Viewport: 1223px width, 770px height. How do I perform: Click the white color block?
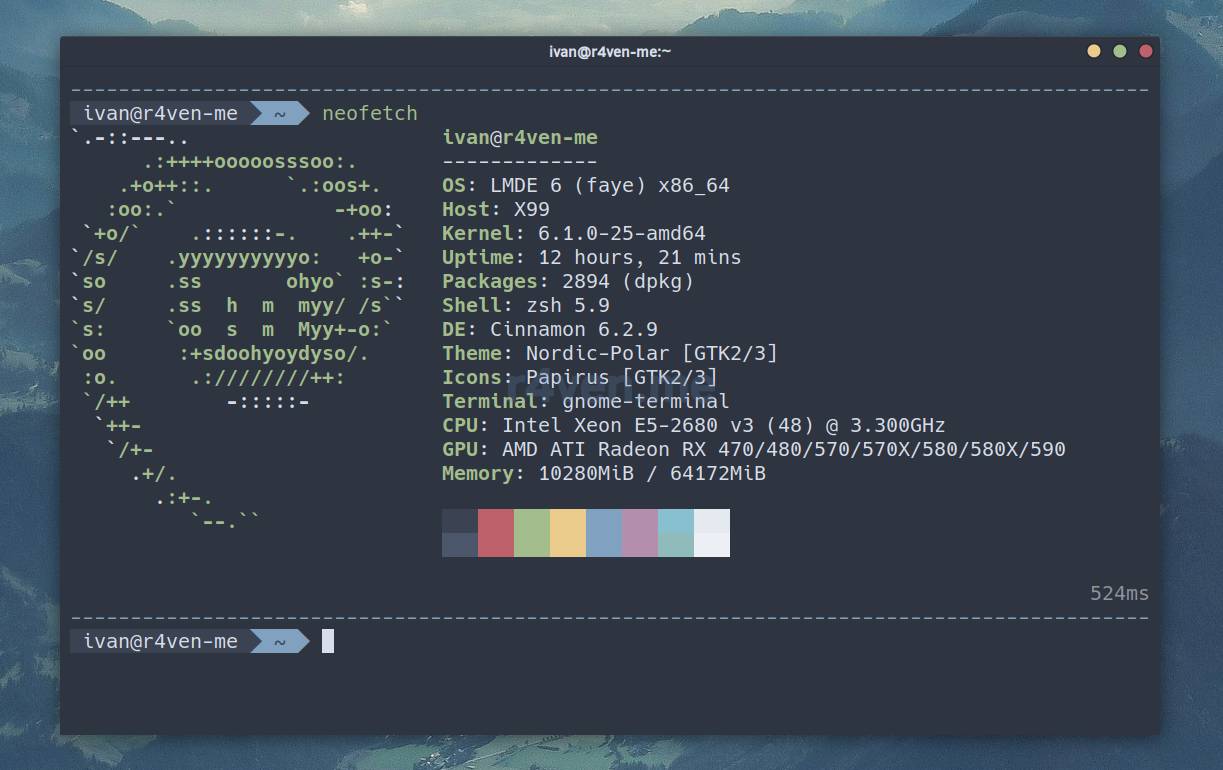pos(712,532)
